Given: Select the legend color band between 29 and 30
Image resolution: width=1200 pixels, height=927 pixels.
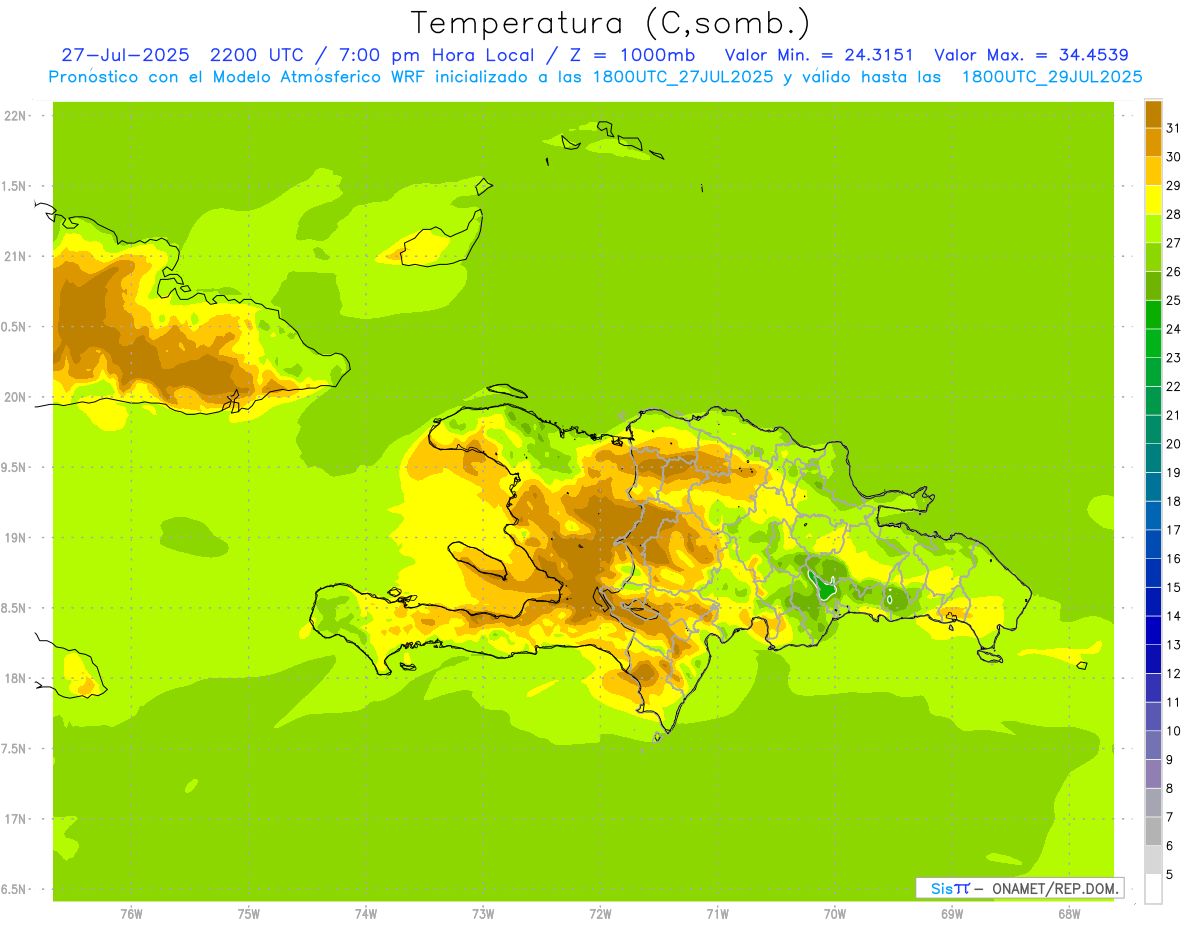Looking at the screenshot, I should 1153,171.
